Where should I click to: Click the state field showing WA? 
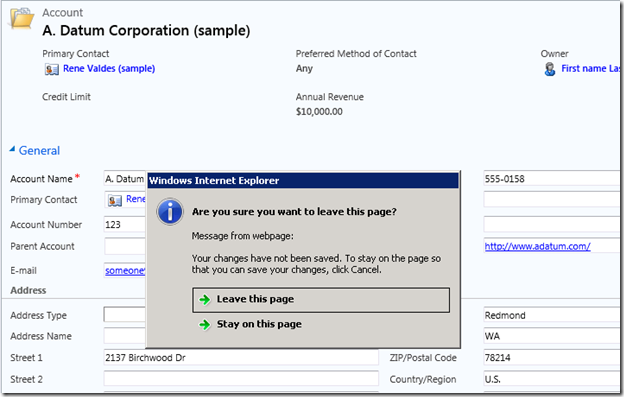pyautogui.click(x=552, y=336)
